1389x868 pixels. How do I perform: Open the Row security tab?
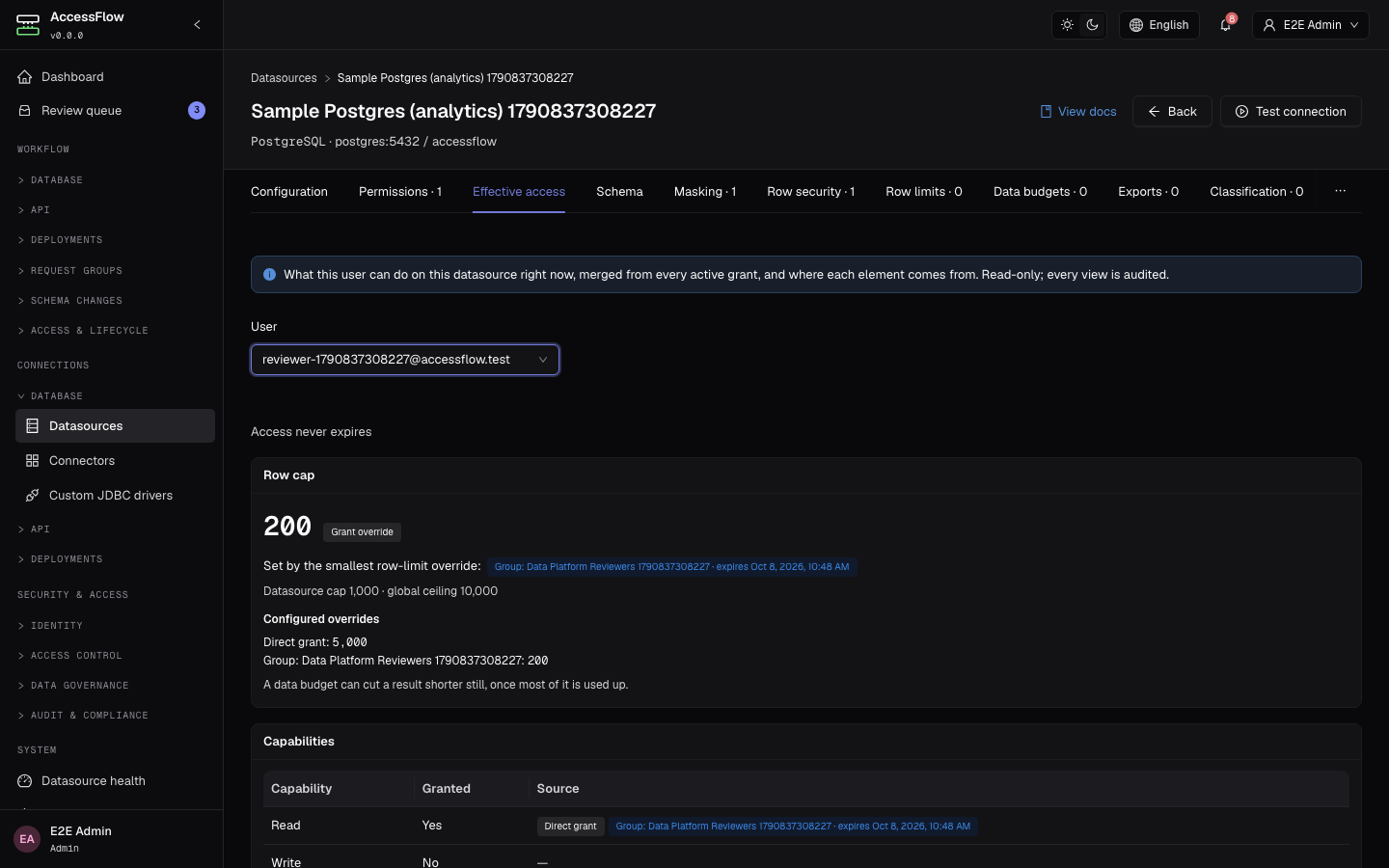pos(811,192)
